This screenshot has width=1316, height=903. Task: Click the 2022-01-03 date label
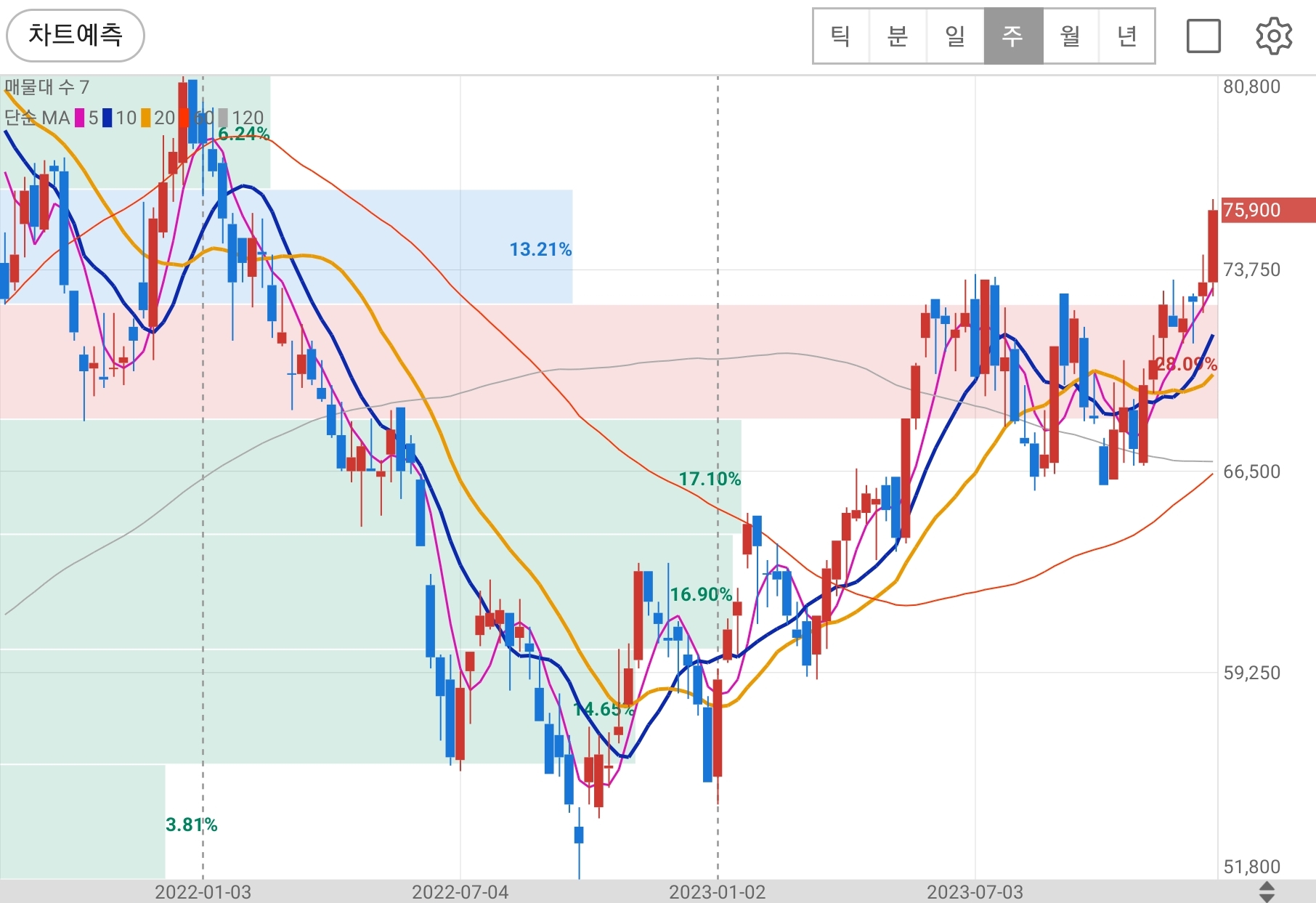pos(203,892)
